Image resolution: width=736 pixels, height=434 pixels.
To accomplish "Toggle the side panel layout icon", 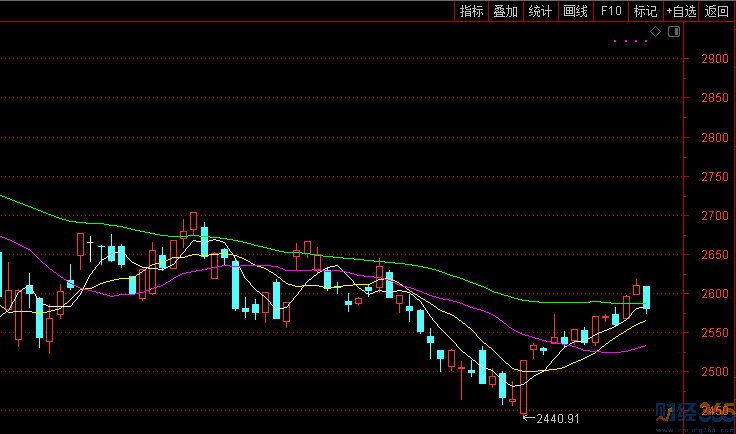I will coord(674,31).
